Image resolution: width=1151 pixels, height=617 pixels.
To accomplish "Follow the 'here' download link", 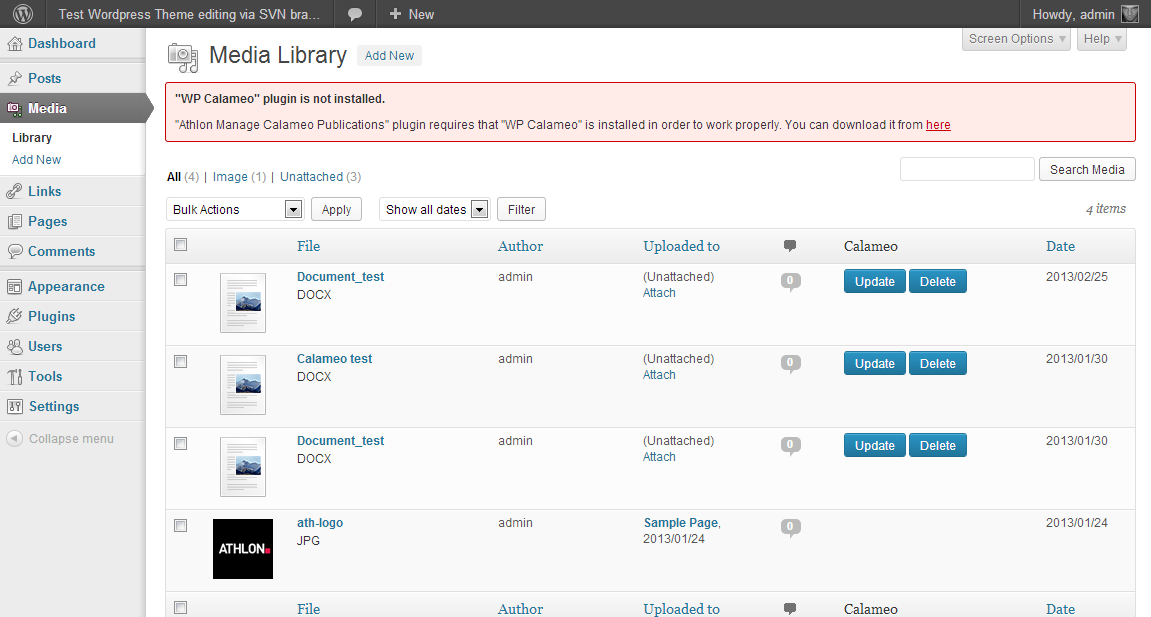I will point(938,125).
